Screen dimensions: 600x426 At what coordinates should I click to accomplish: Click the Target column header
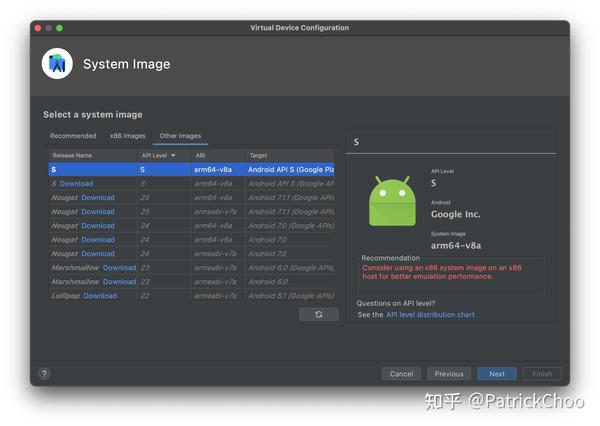[290, 155]
